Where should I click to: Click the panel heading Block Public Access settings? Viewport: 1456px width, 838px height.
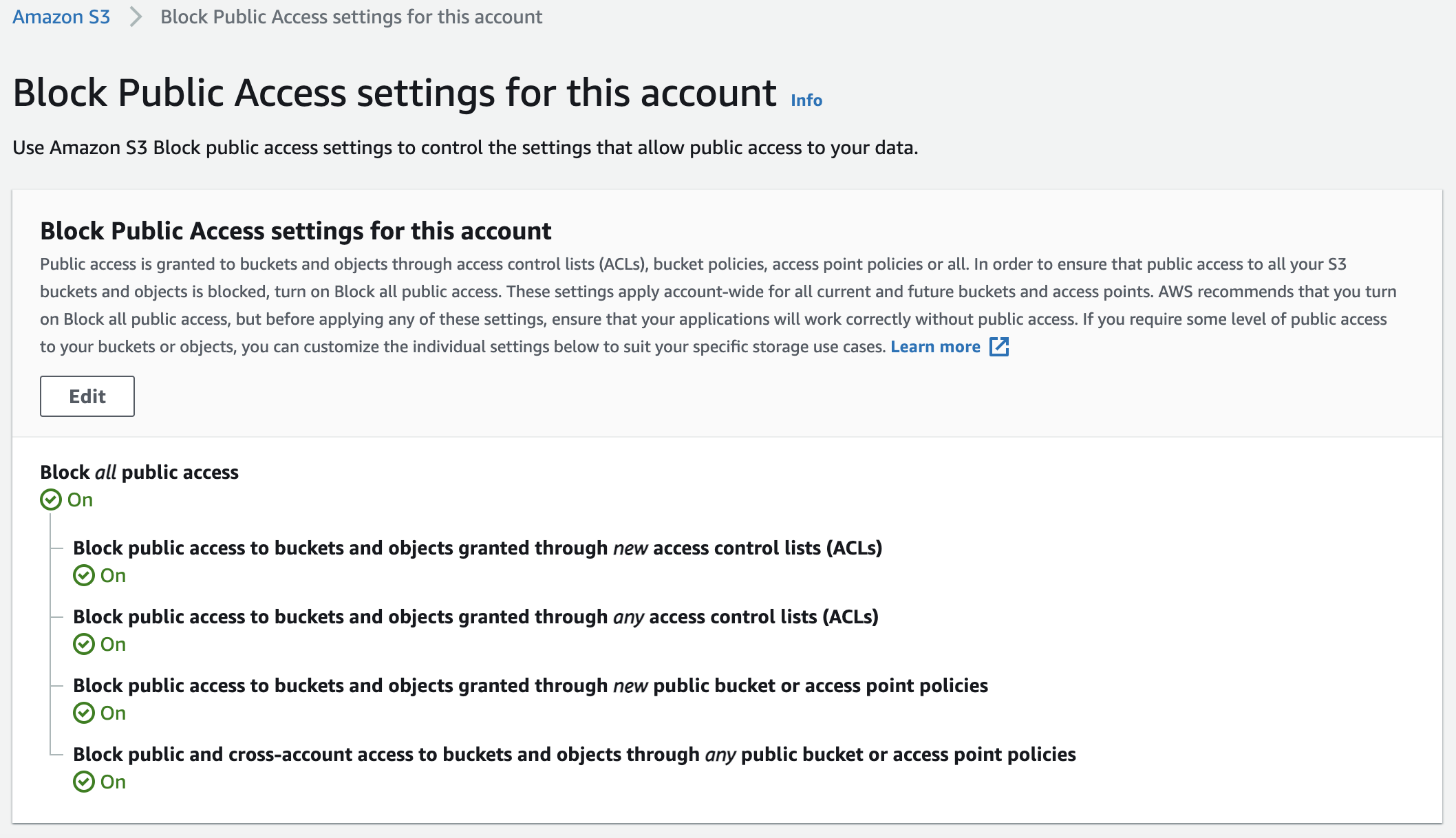tap(296, 231)
